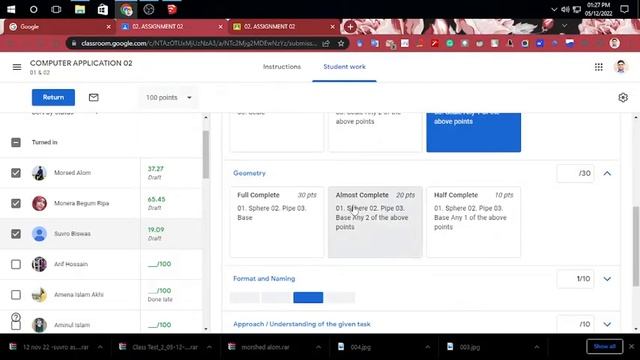
Task: Open new browser tab with plus button
Action: [350, 27]
